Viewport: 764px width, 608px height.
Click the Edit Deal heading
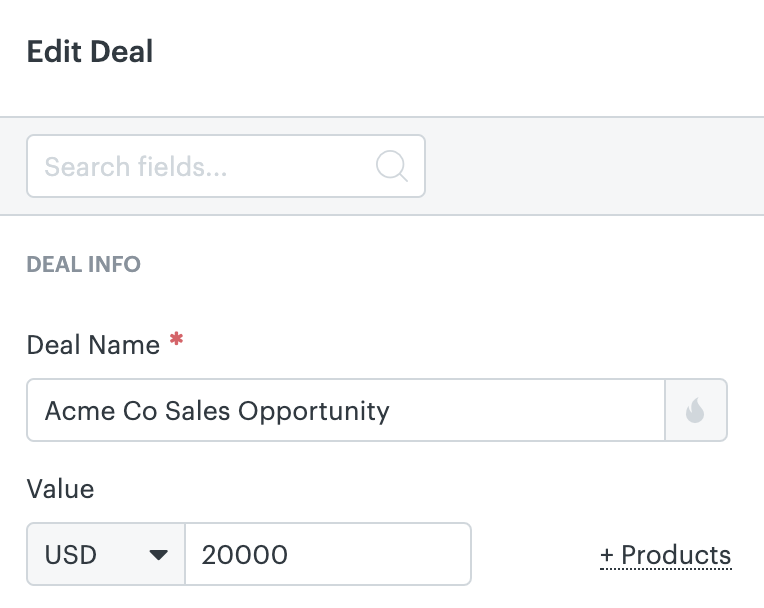(90, 52)
